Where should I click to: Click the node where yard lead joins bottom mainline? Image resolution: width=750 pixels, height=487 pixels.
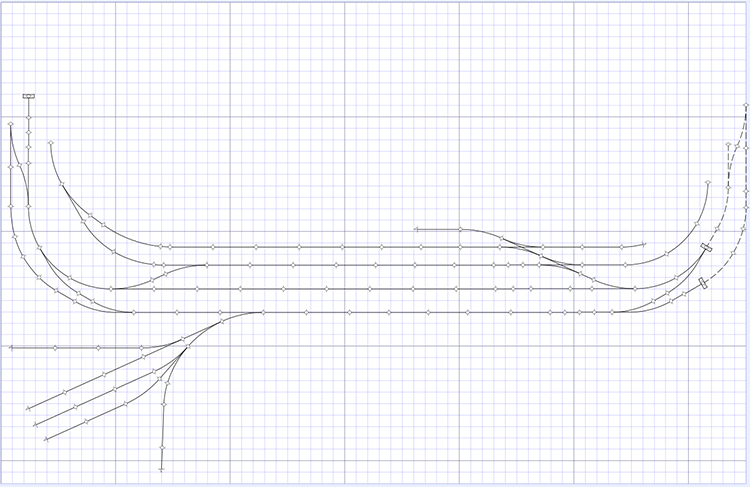[x=221, y=322]
